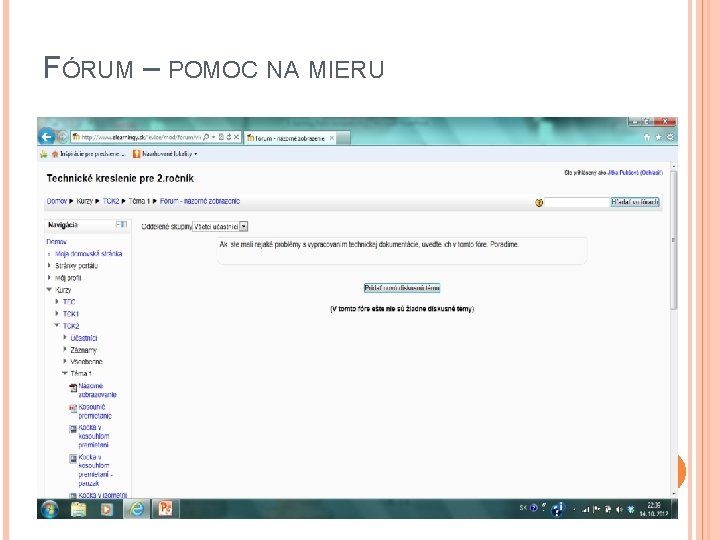Click the orange bookmark icon in favorites bar
720x540 pixels.
(x=136, y=154)
